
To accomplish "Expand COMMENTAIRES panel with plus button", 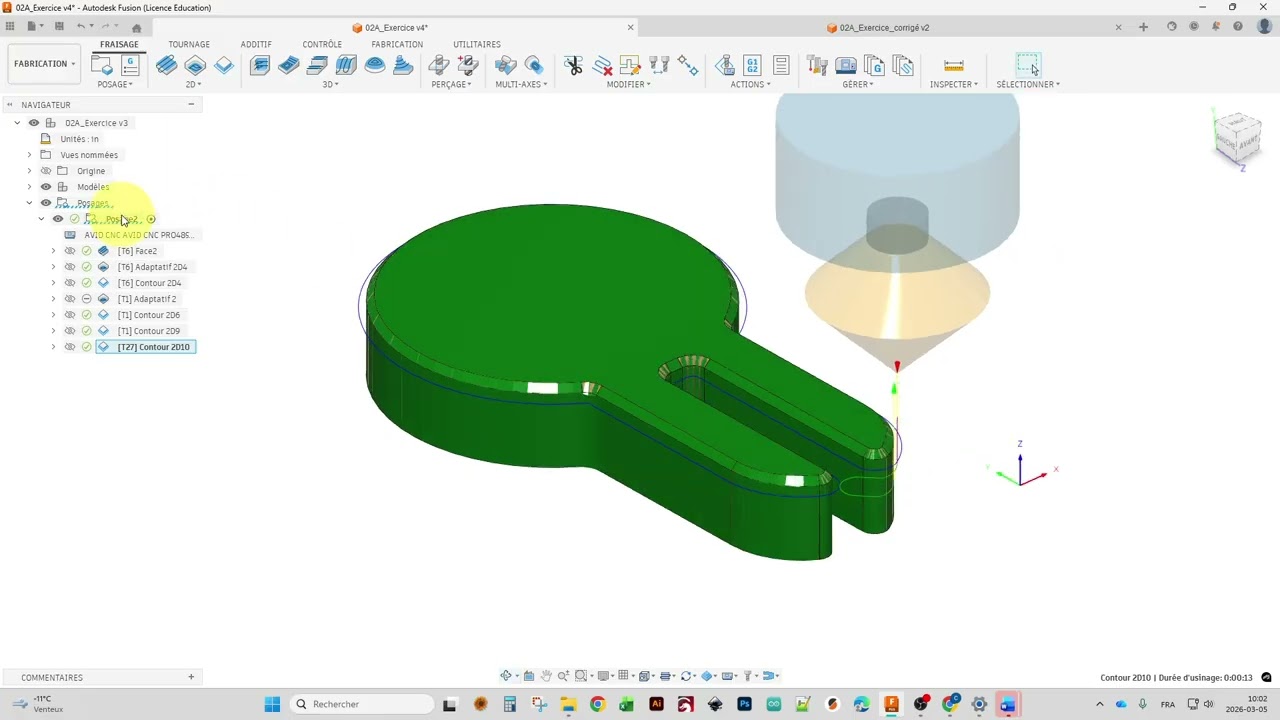I will [191, 677].
